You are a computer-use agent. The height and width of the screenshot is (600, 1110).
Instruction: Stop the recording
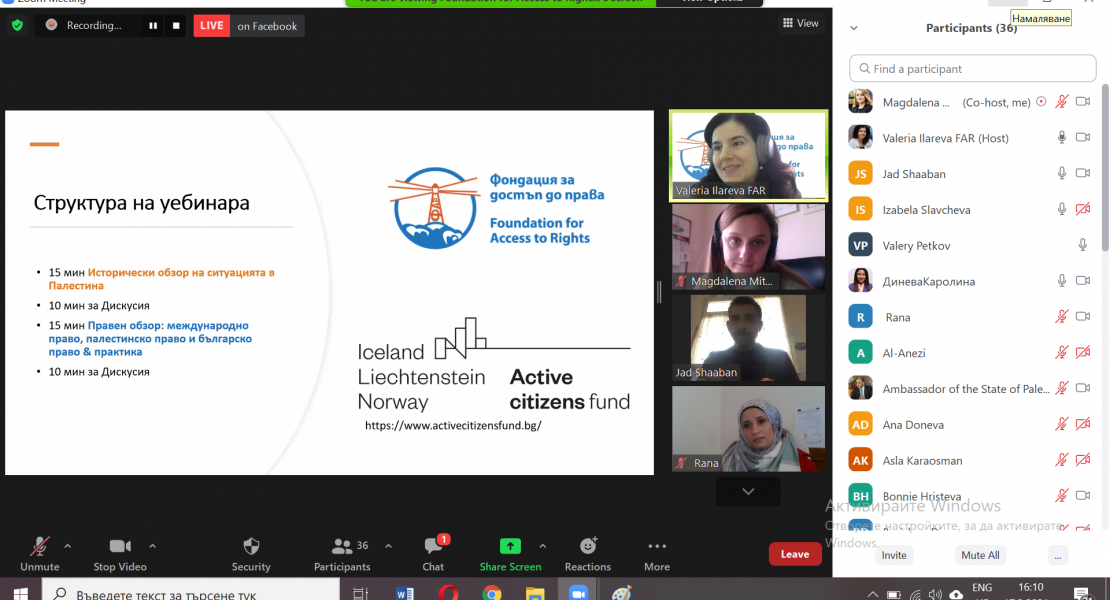[176, 25]
